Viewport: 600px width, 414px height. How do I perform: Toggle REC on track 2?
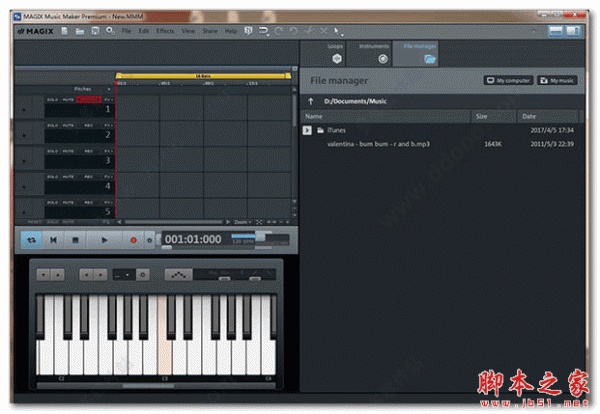pos(89,126)
